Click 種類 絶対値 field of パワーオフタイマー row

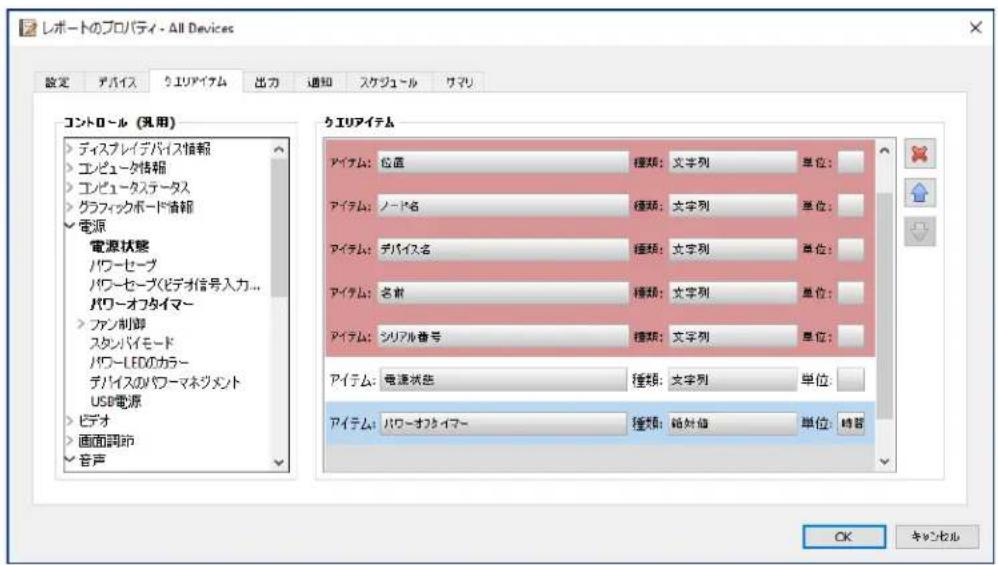click(732, 423)
